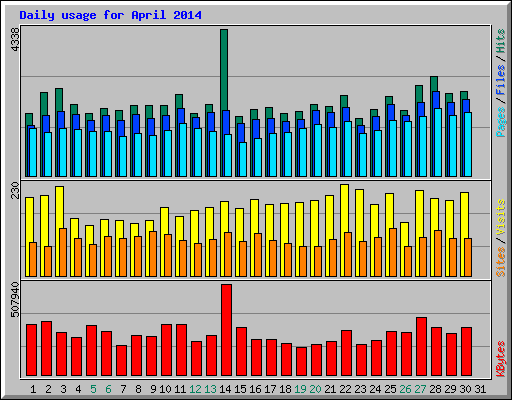
Task: Select day label 2 on the axis
Action: [x=48, y=389]
